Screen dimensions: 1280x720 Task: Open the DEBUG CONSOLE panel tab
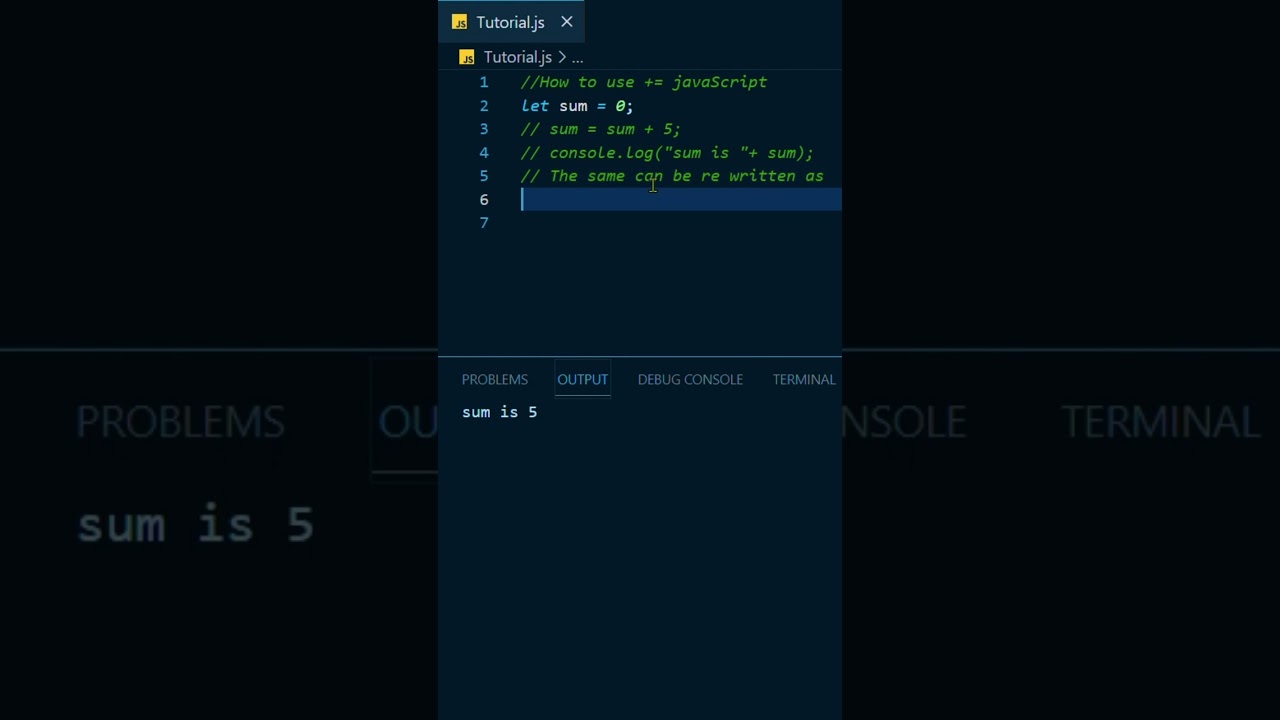coord(690,379)
